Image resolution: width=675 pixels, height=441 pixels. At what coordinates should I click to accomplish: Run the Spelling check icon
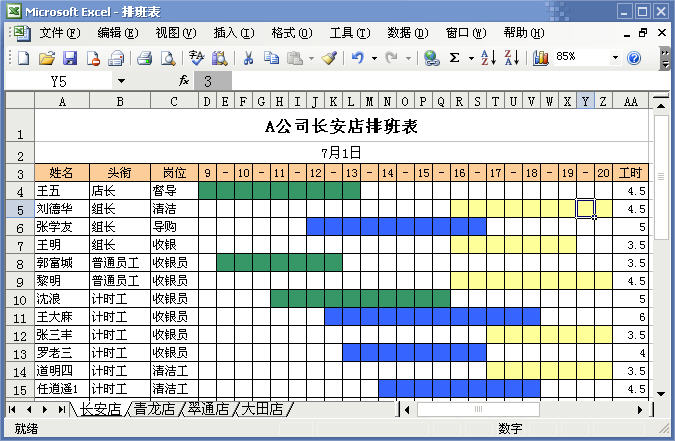pyautogui.click(x=196, y=58)
